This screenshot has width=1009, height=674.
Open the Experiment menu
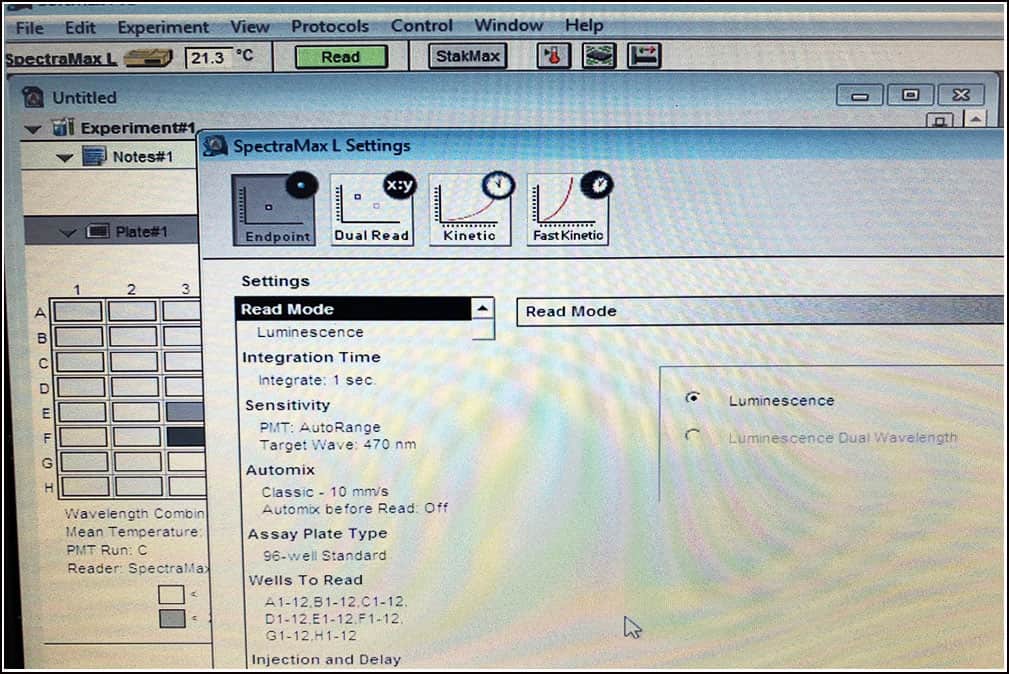click(163, 28)
